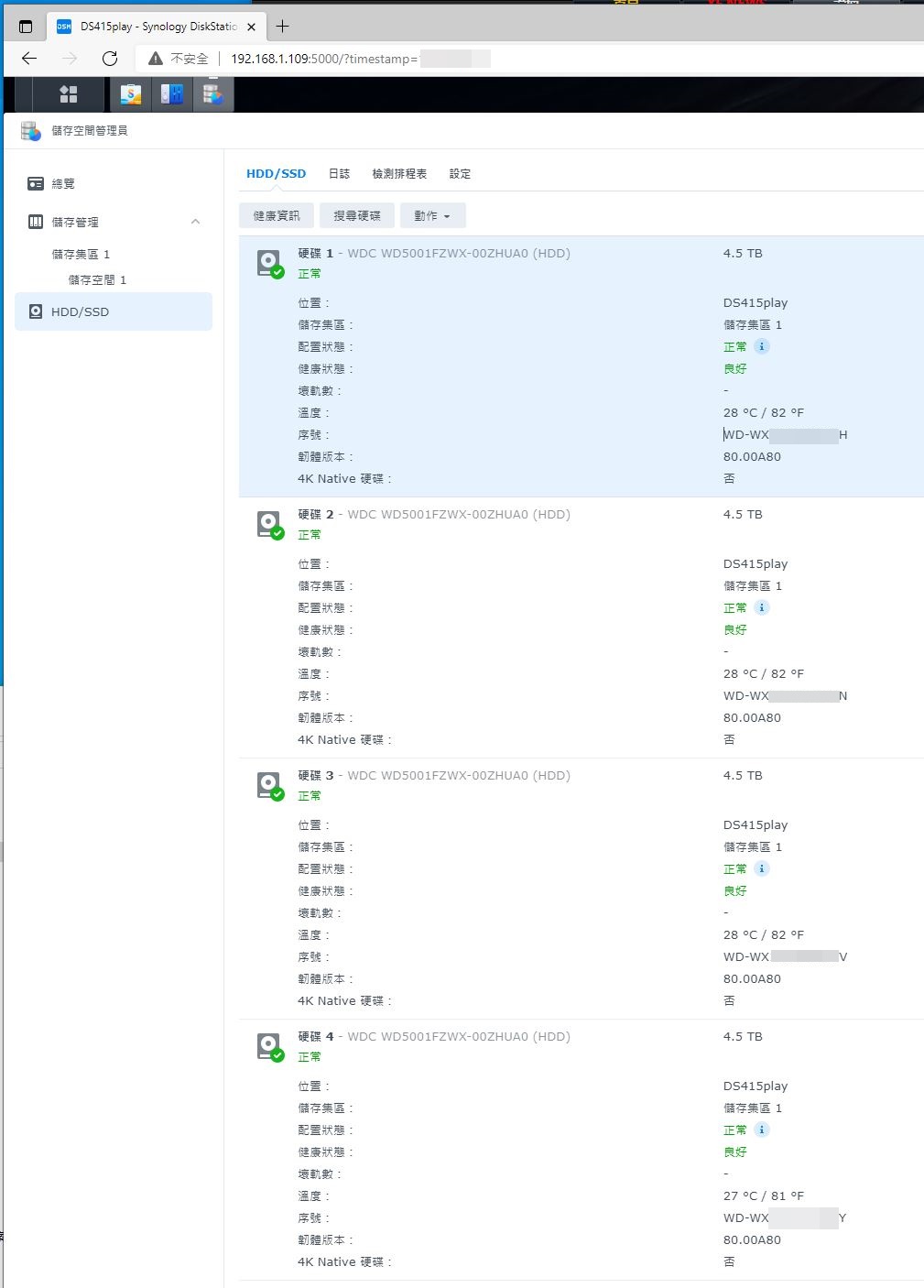Click 硬碟 1 firmware version 80.00A80
The width and height of the screenshot is (924, 1288).
pos(752,457)
